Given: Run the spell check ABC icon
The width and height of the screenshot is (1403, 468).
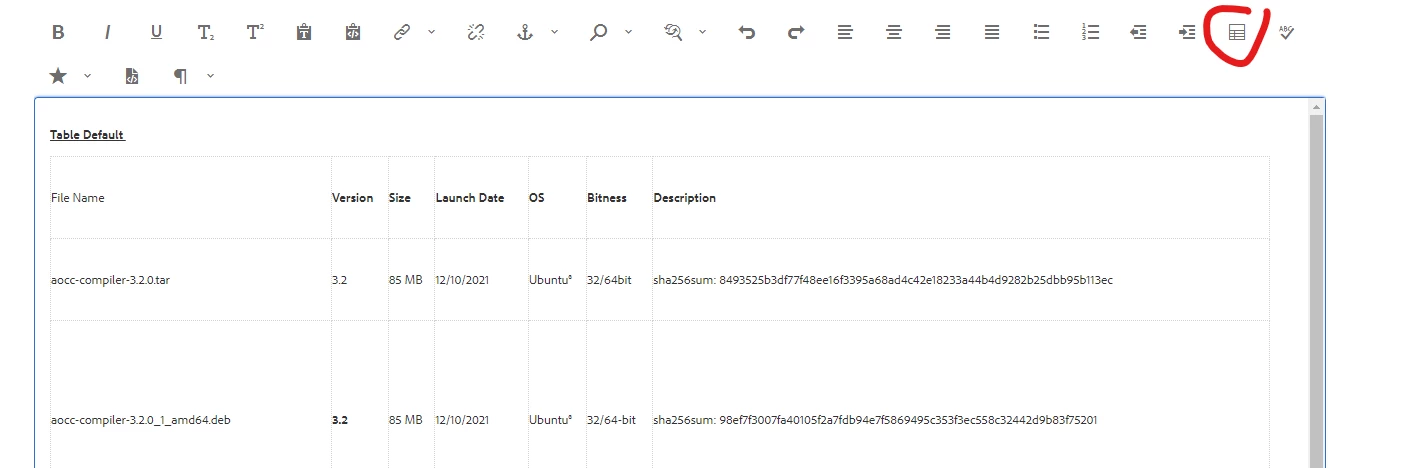Looking at the screenshot, I should (1286, 32).
